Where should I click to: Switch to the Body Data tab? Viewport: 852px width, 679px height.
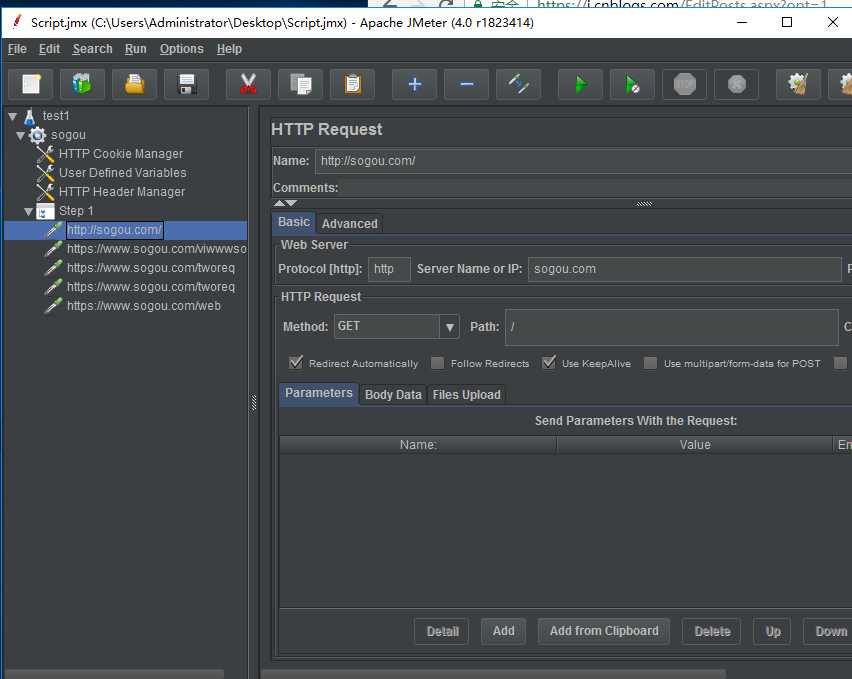click(393, 395)
